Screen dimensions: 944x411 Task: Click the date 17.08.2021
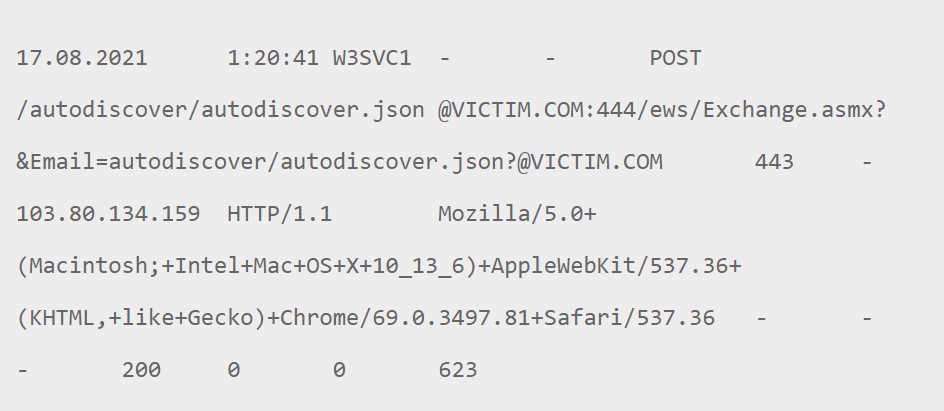coord(82,58)
